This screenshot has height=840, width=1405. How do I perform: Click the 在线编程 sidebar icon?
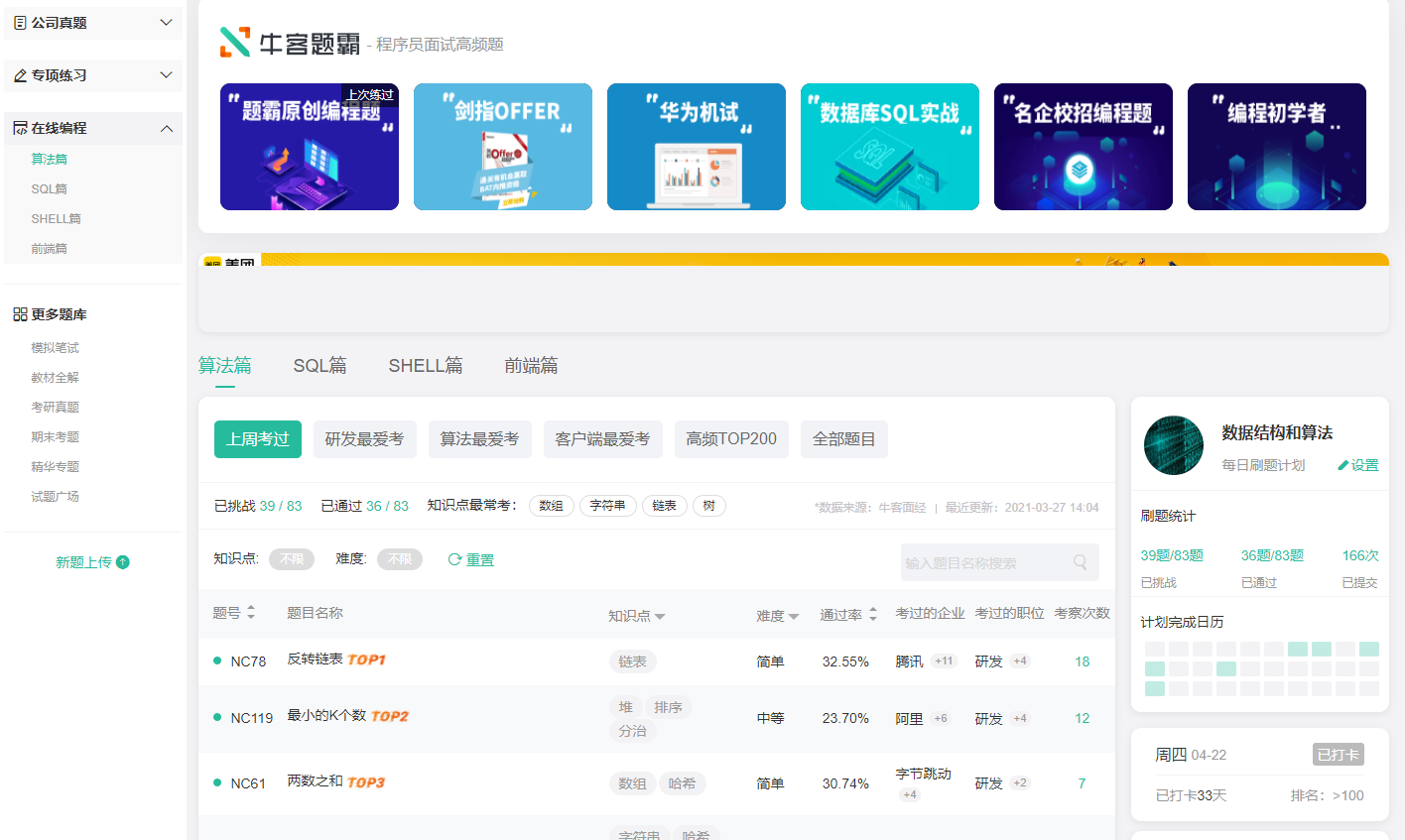coord(20,128)
